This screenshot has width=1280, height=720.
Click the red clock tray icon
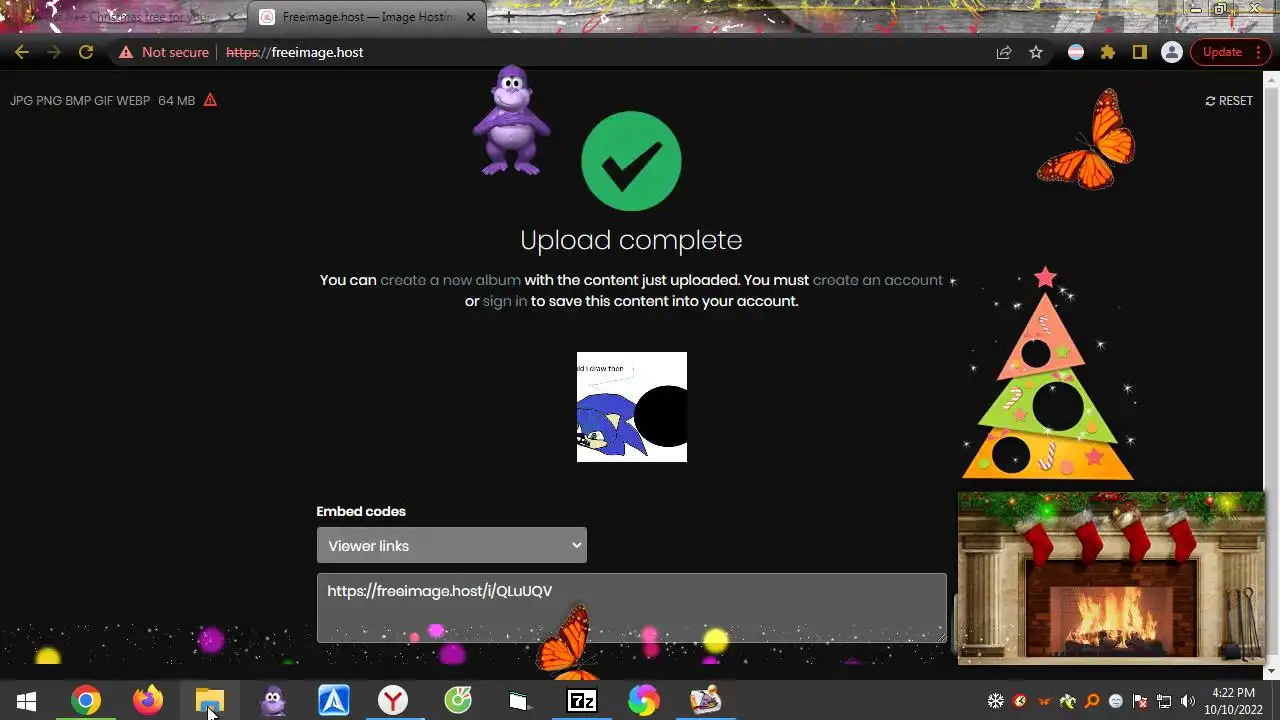coord(1020,701)
